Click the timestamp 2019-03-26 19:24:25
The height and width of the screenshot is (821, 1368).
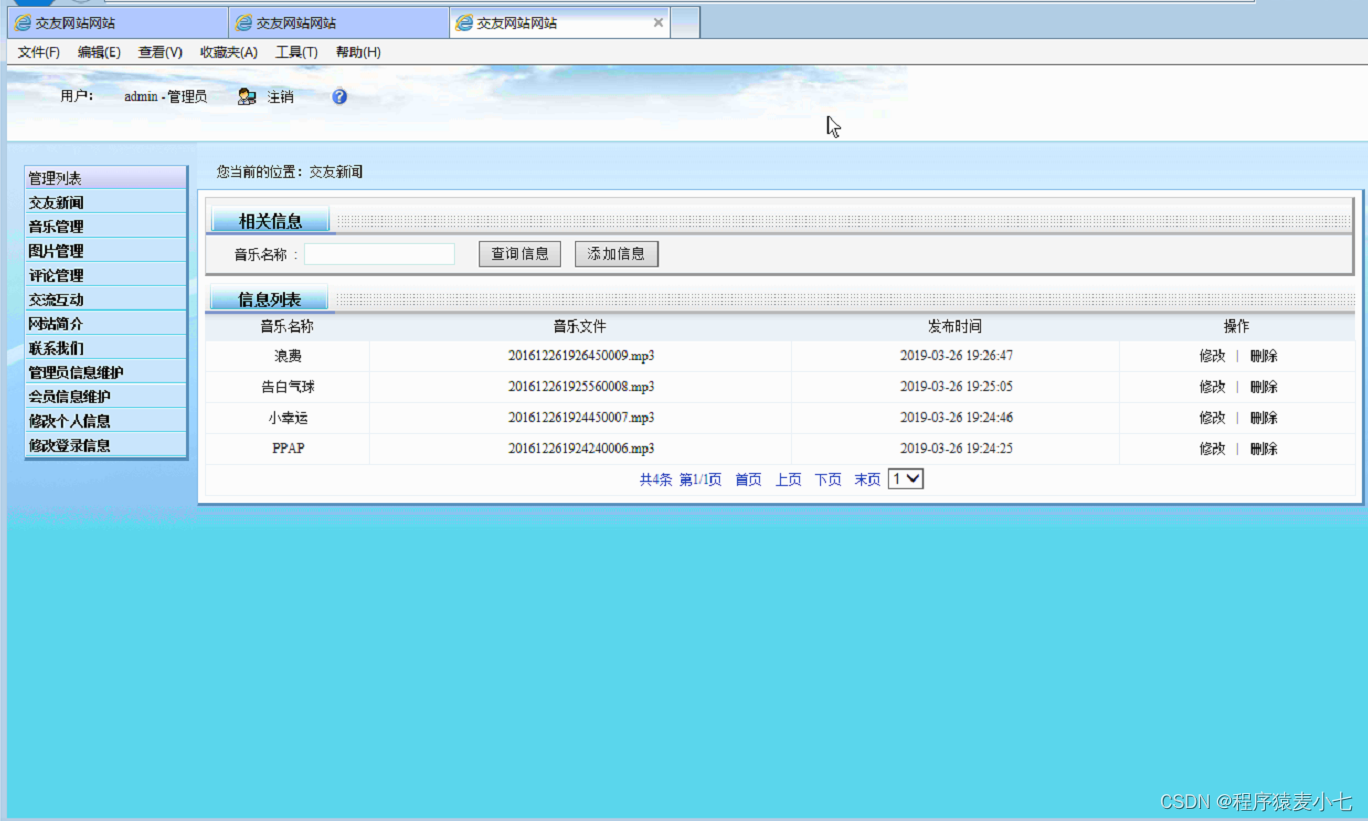(956, 448)
